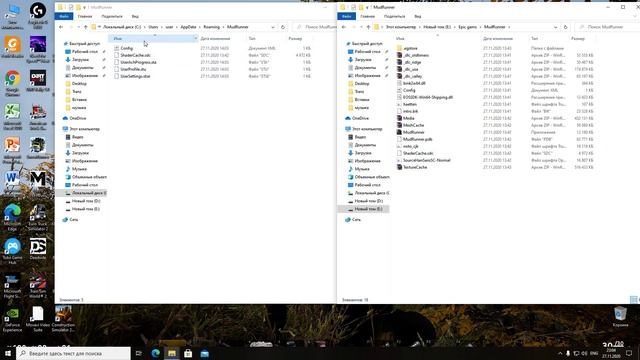Switch to Поделиться tab in left window

pos(112,16)
